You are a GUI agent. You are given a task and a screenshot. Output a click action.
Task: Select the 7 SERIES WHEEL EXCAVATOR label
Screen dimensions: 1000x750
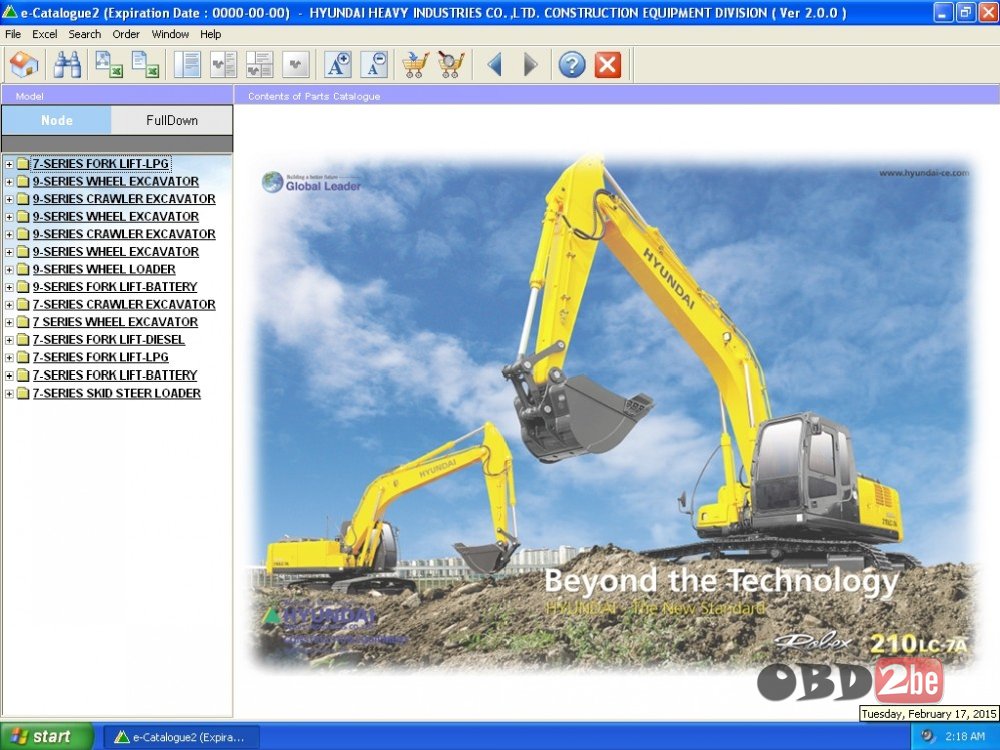coord(115,322)
